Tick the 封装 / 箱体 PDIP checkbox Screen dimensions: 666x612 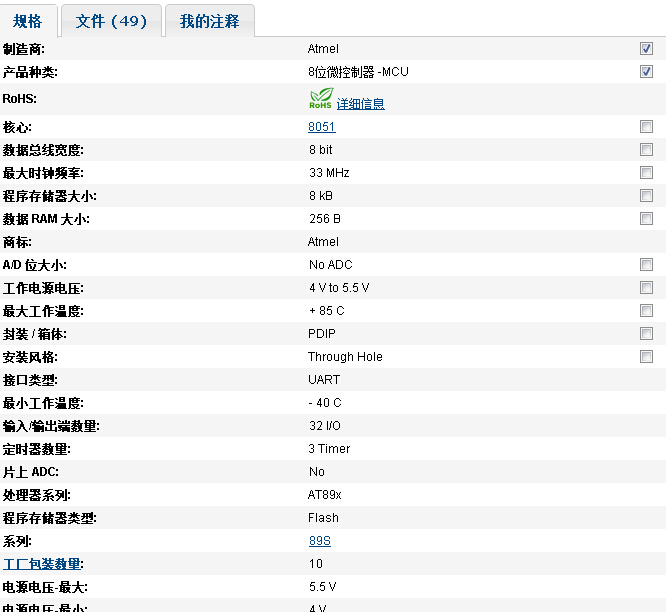click(646, 334)
